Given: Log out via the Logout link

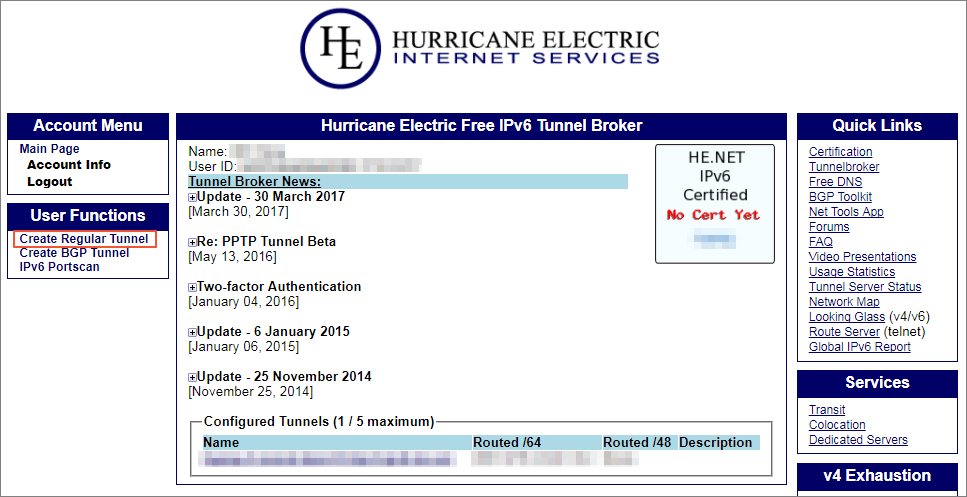Looking at the screenshot, I should tap(49, 182).
